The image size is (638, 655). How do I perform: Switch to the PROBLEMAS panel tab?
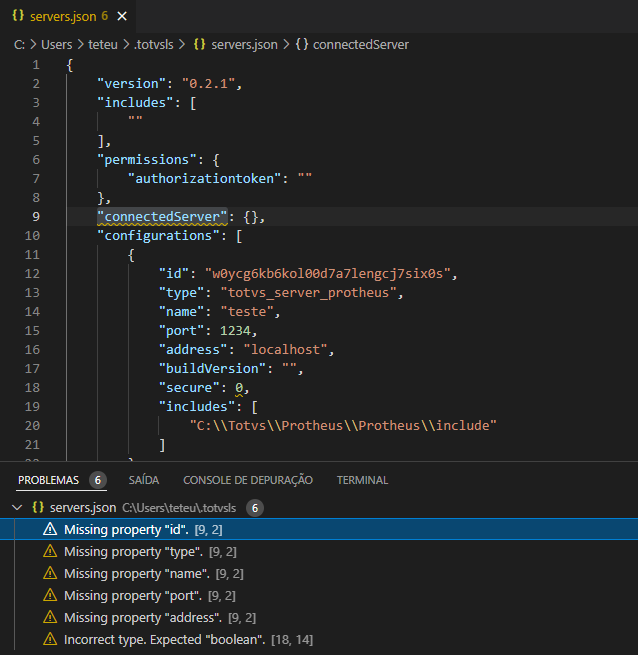point(48,480)
